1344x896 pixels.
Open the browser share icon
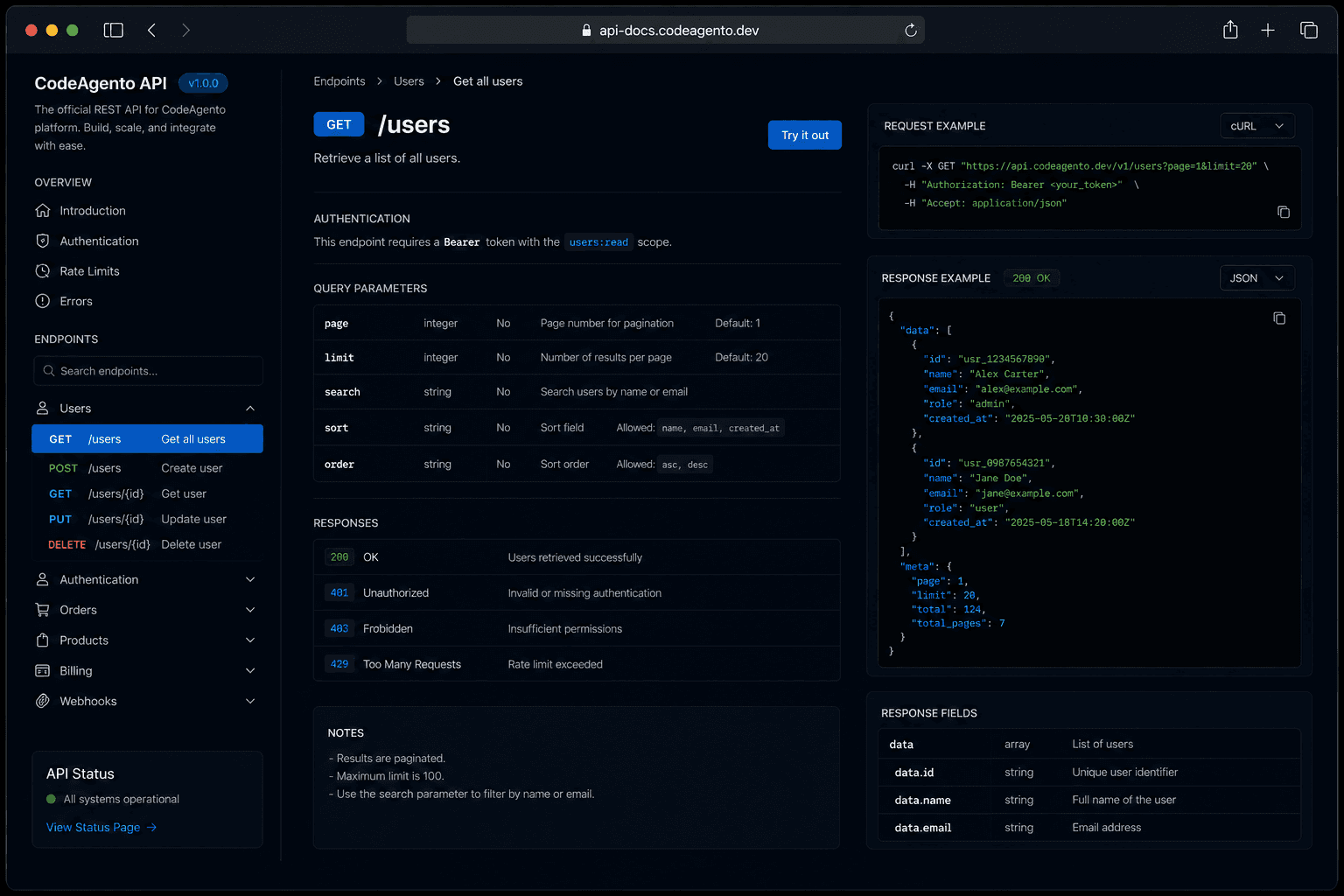(1230, 30)
